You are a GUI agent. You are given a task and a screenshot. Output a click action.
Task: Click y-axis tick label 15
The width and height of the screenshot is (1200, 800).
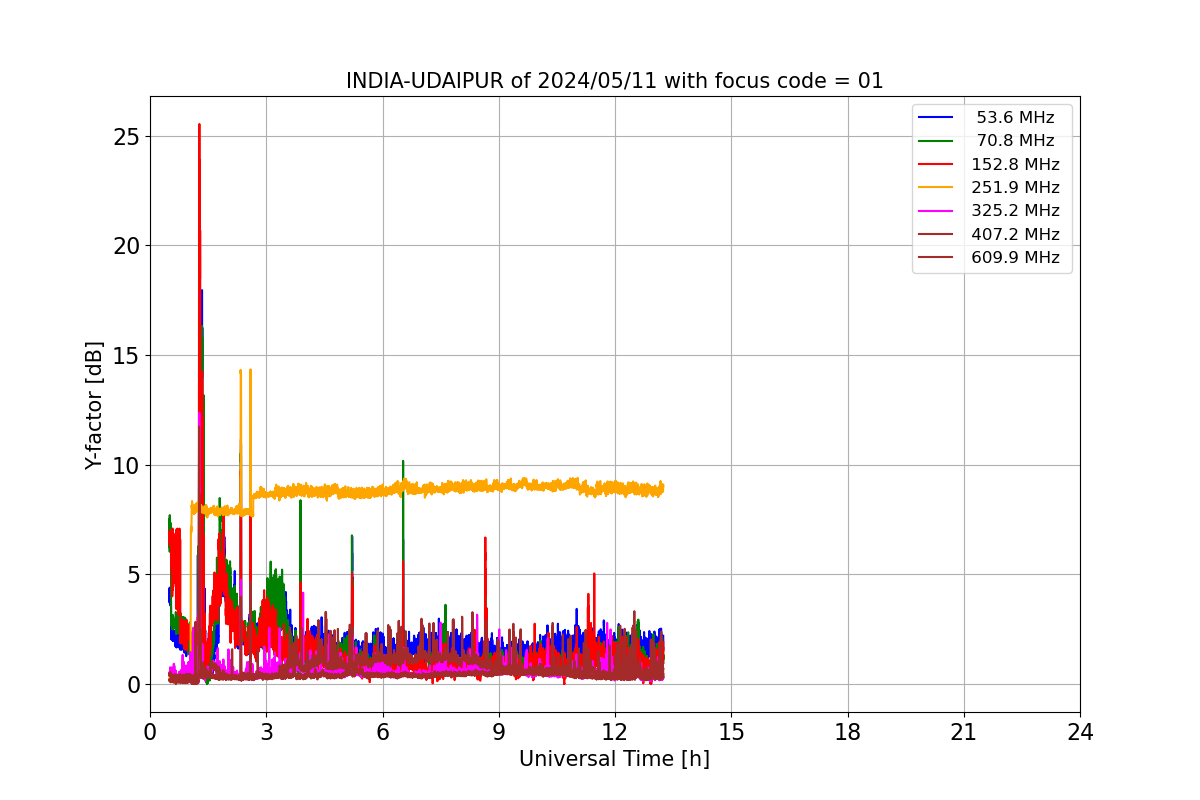pos(126,356)
